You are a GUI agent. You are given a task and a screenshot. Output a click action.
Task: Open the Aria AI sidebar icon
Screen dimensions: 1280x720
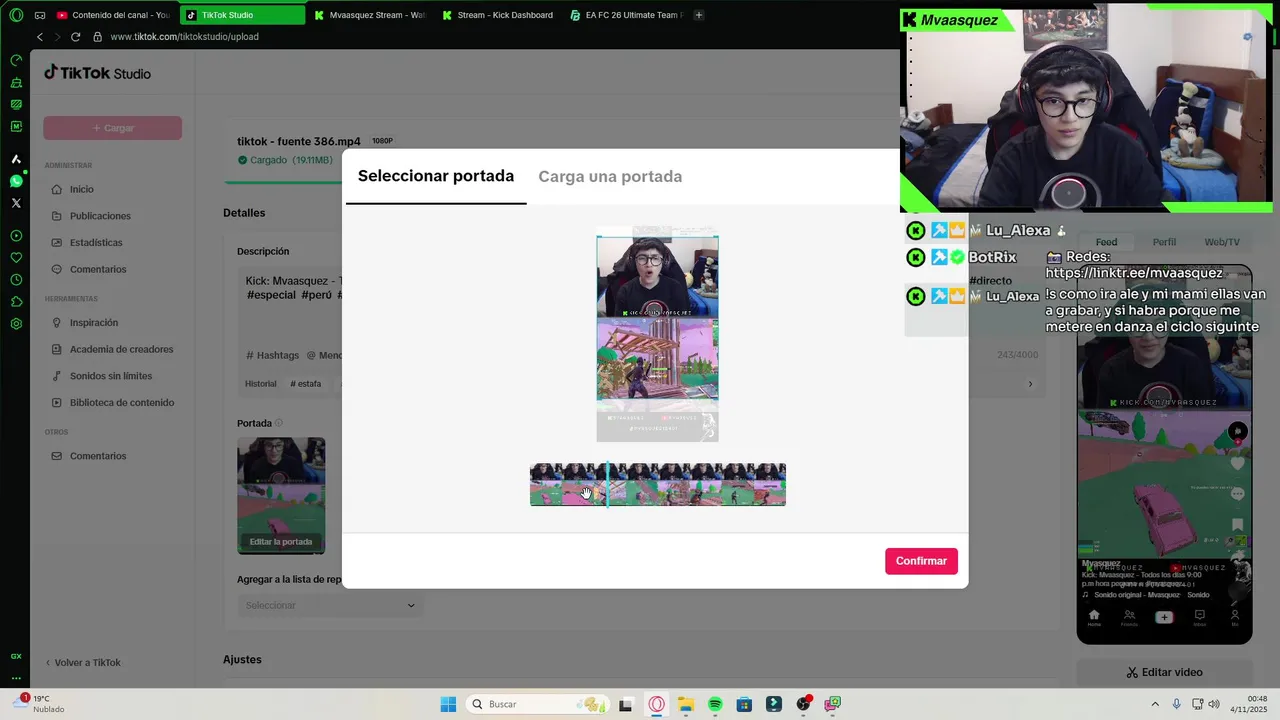click(x=16, y=159)
